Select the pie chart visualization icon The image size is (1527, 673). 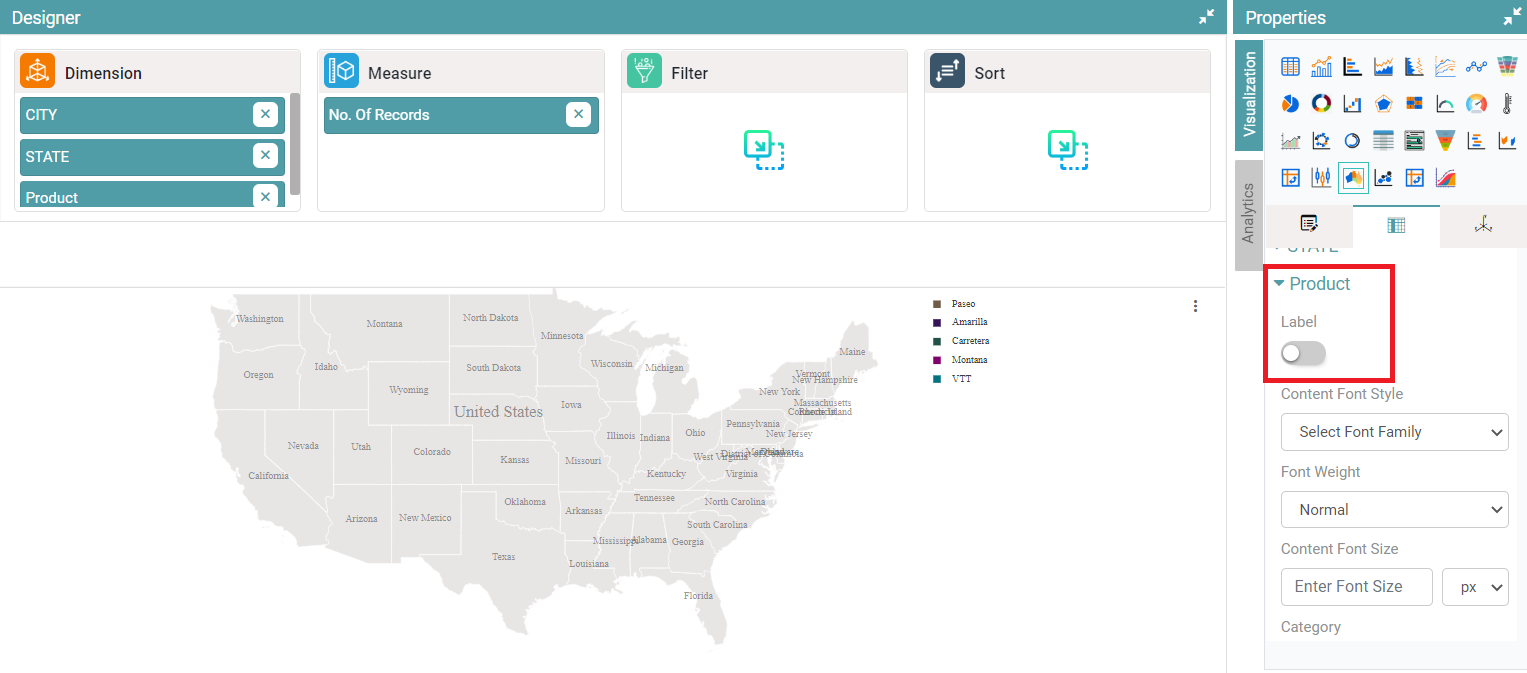tap(1290, 103)
